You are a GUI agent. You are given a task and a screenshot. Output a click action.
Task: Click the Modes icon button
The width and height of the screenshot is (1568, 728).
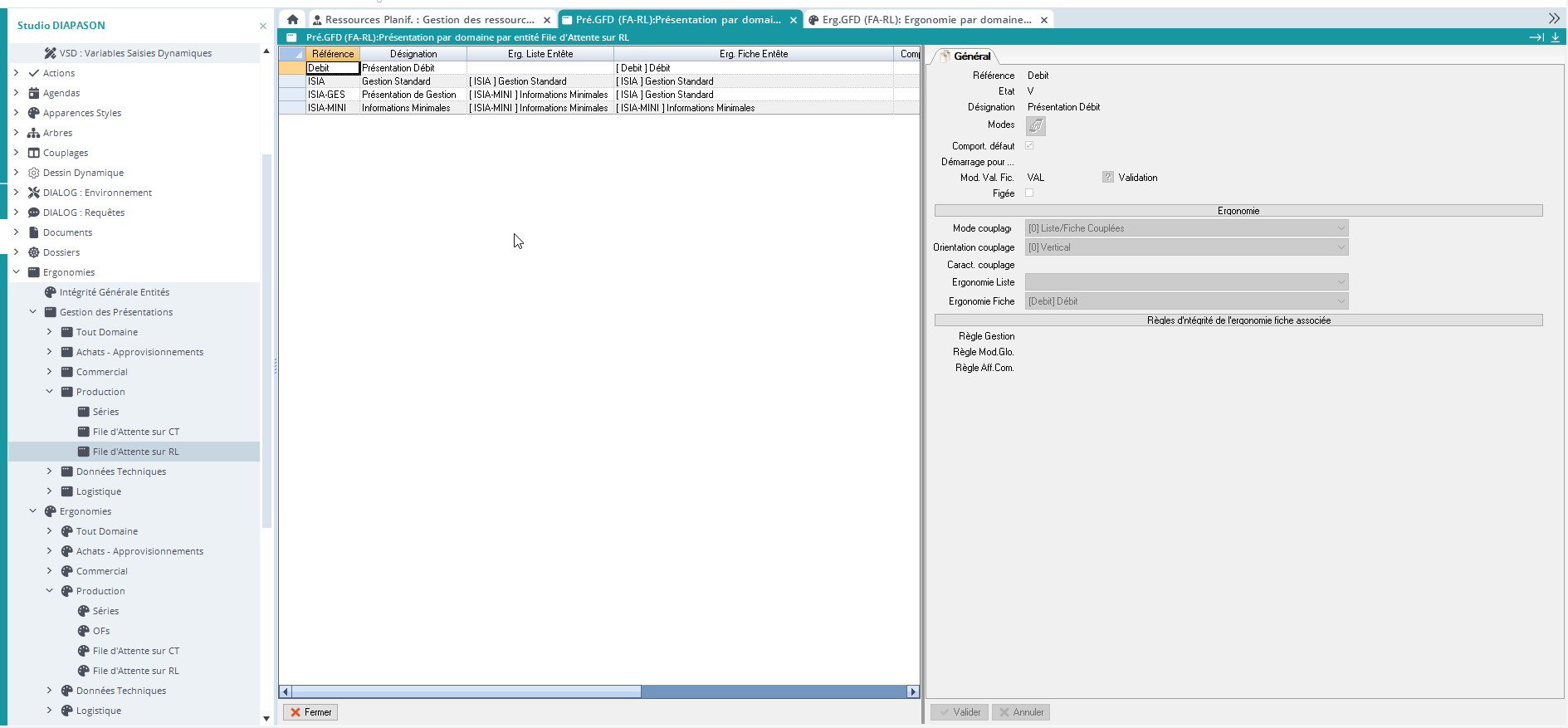coord(1035,125)
